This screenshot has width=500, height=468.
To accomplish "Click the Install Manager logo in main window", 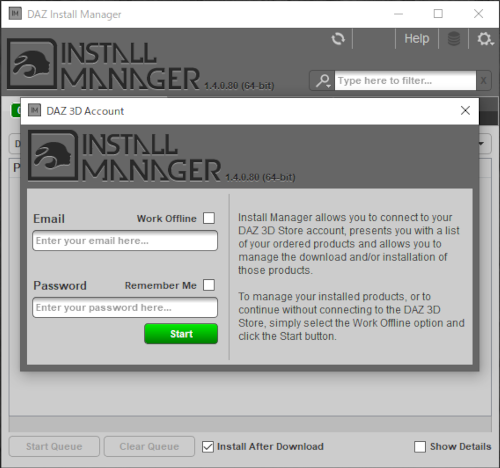I will tap(103, 64).
